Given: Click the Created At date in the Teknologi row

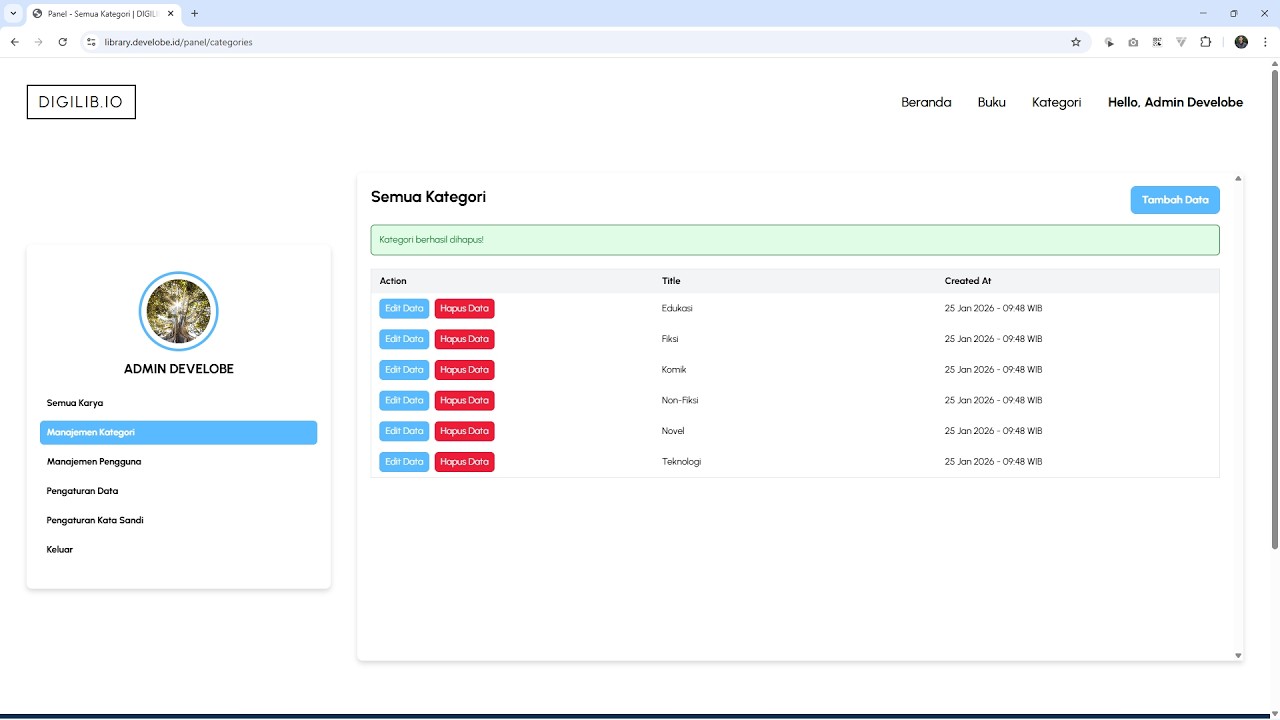Looking at the screenshot, I should pos(993,462).
